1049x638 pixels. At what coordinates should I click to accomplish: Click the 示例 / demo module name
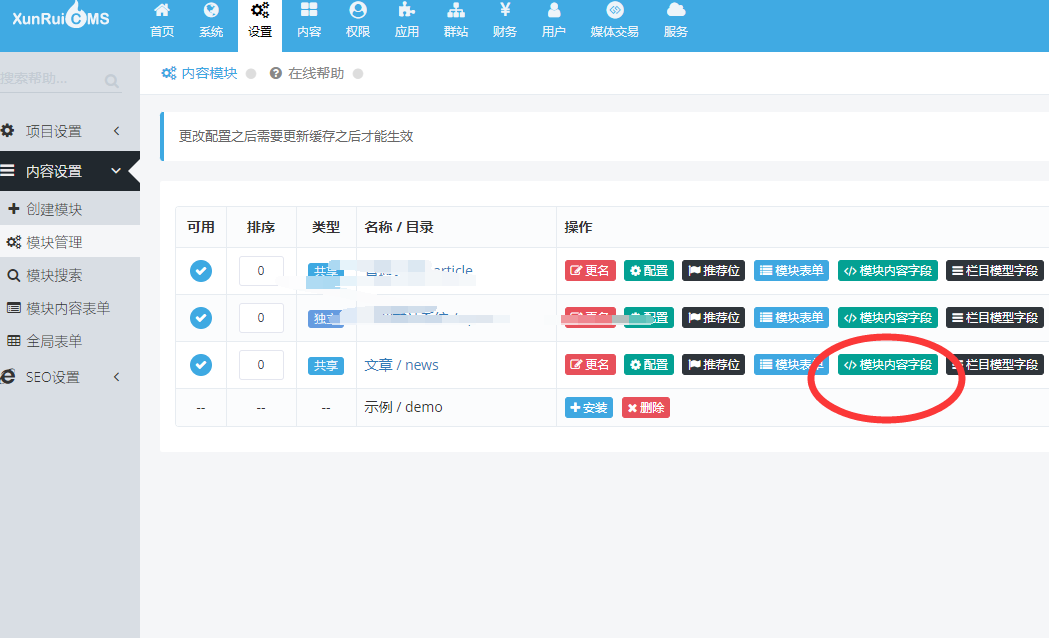point(403,407)
